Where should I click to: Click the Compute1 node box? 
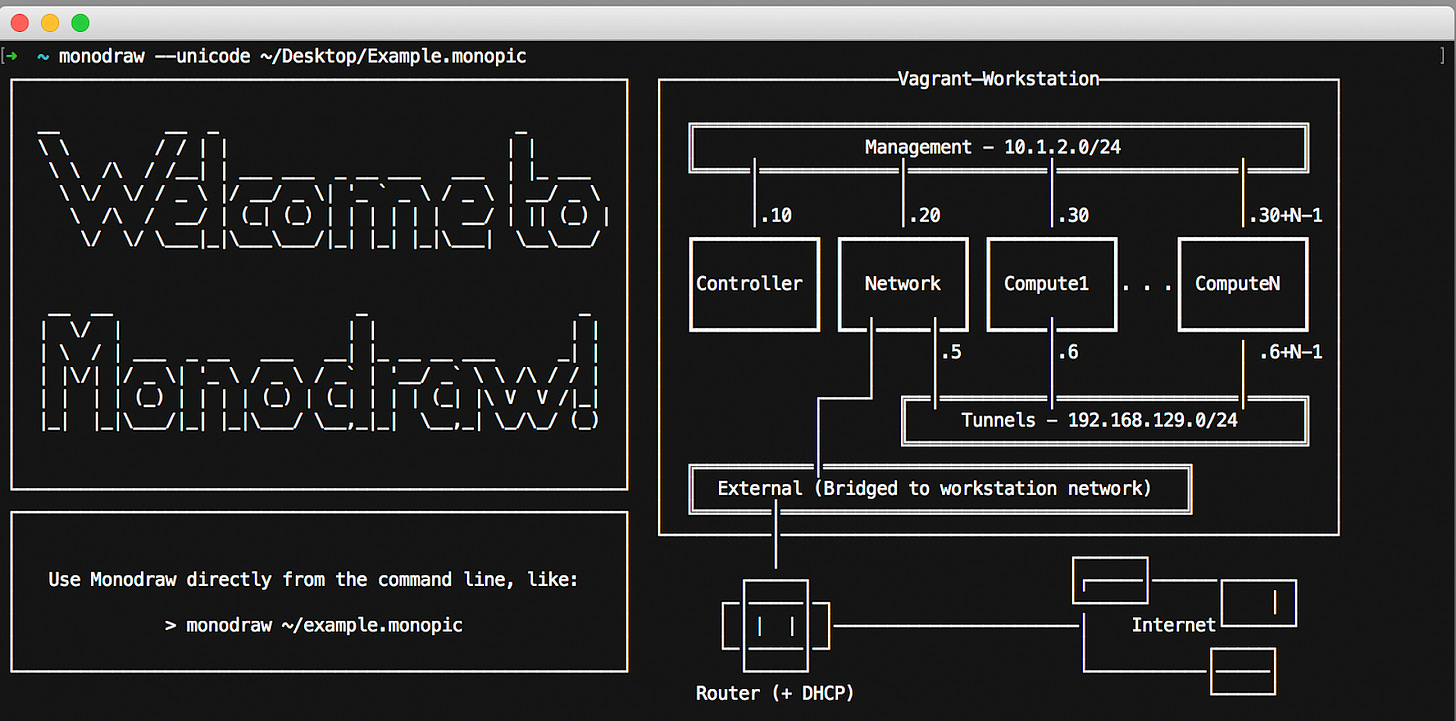pos(1051,284)
